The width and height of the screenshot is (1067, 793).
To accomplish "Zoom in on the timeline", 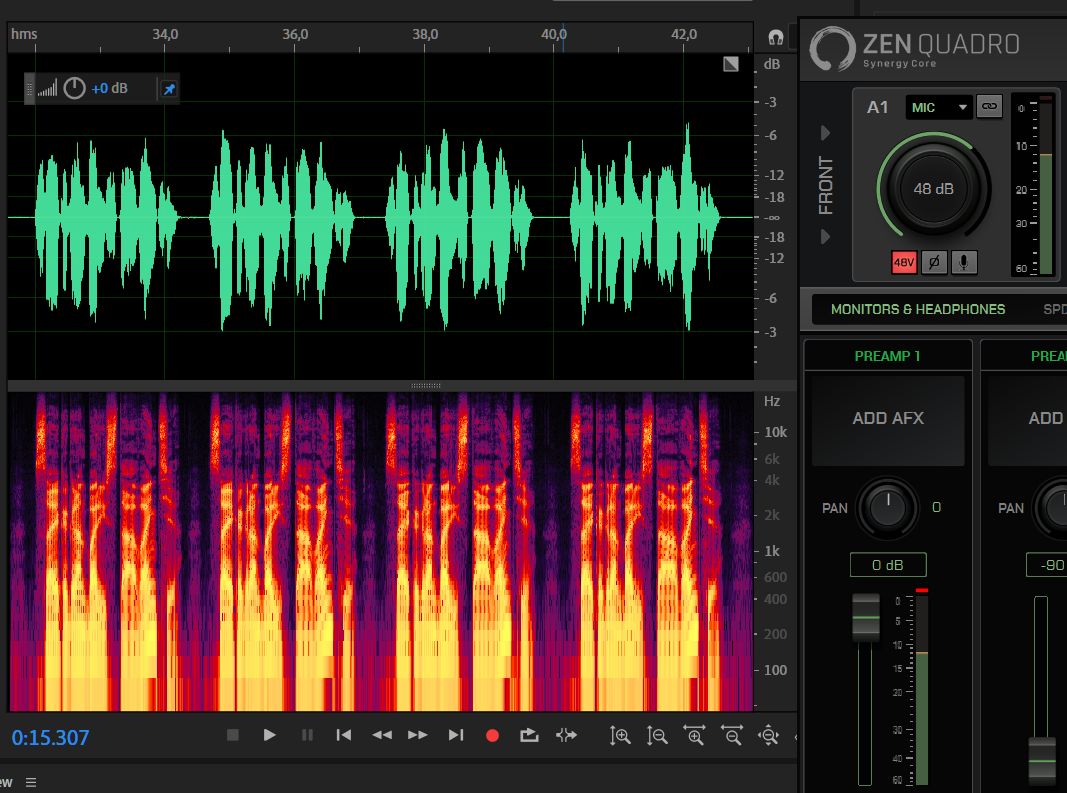I will (x=694, y=736).
